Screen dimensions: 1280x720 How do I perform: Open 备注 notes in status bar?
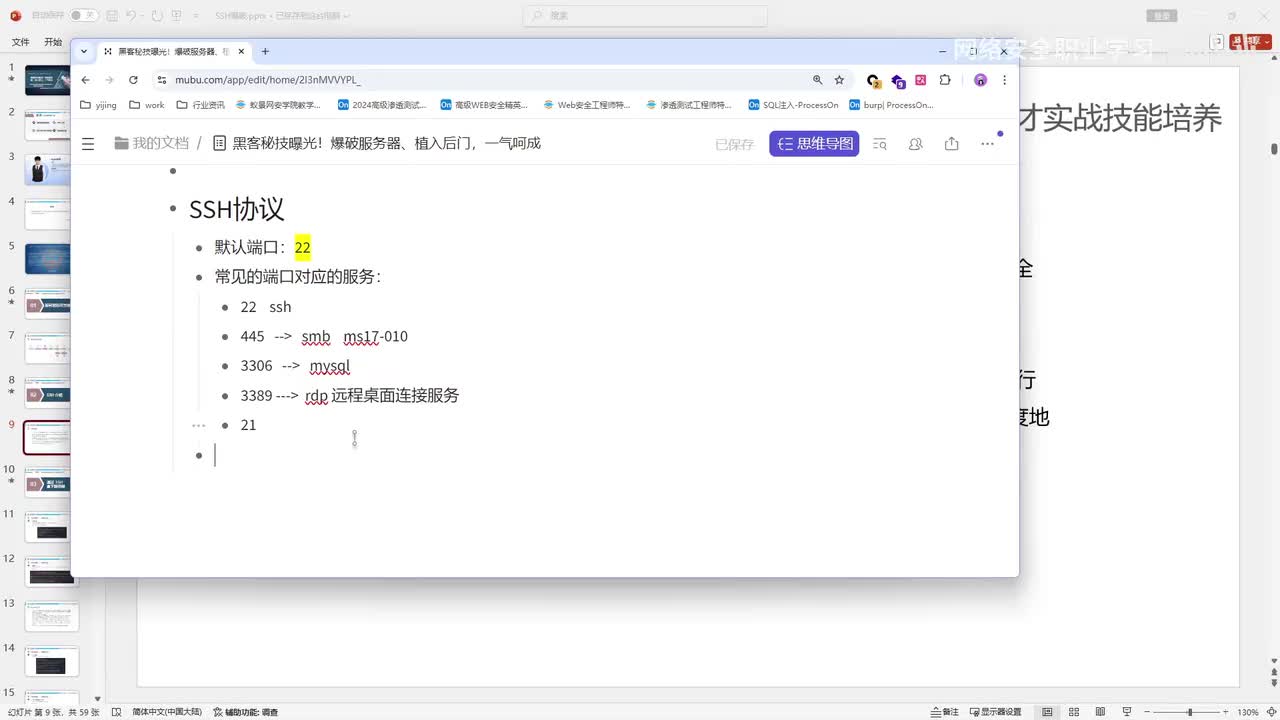tap(944, 712)
